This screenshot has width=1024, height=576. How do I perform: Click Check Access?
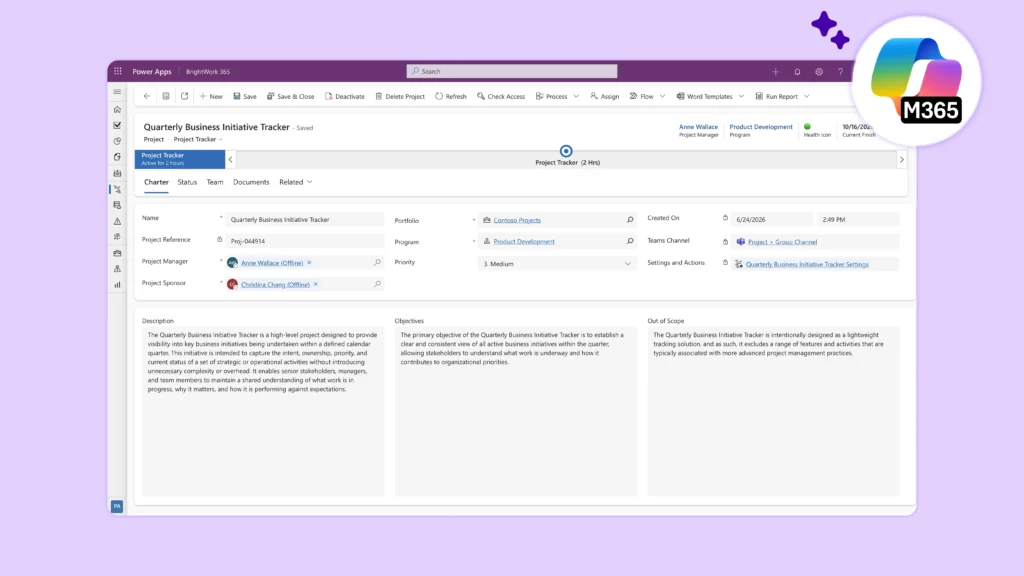(x=501, y=97)
